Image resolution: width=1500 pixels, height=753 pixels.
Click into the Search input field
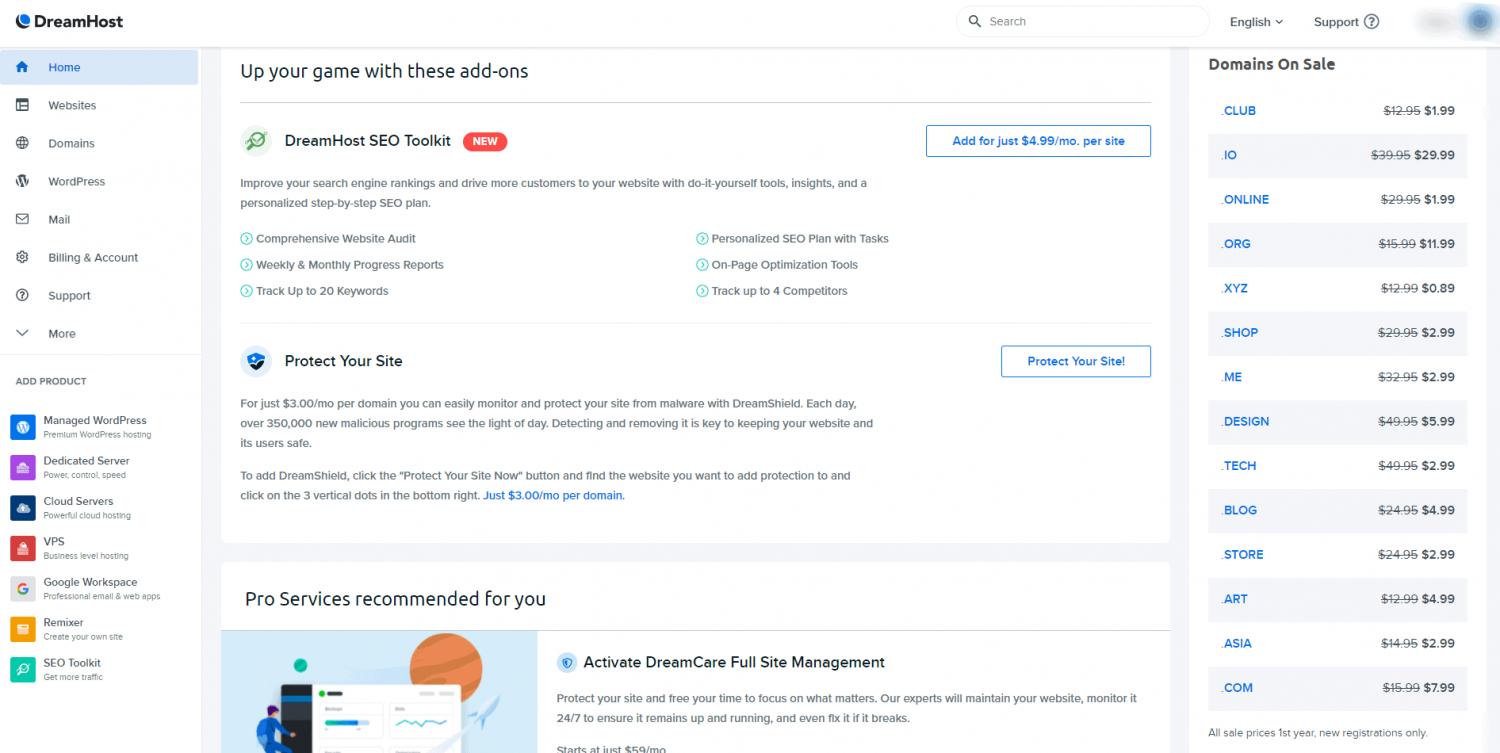1083,21
